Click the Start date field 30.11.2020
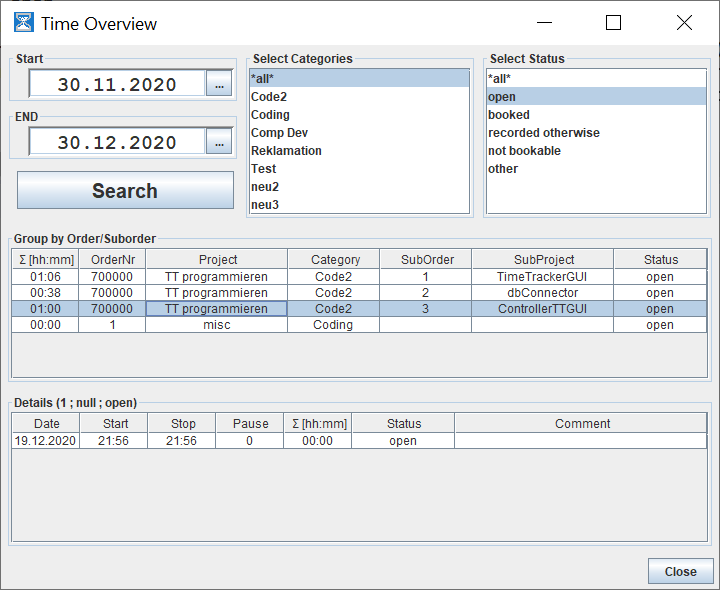Screen dimensions: 720x590 [x=116, y=85]
